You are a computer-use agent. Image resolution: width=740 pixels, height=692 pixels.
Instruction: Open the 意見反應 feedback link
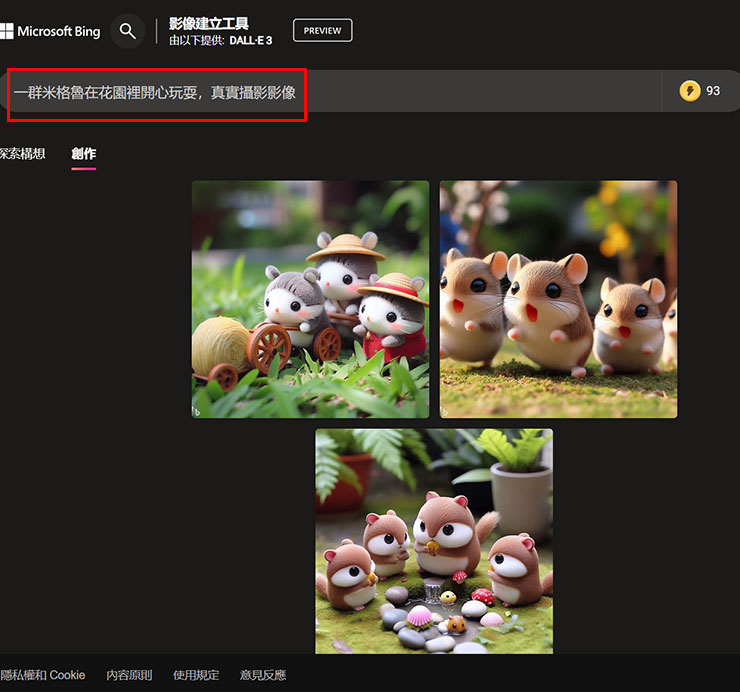[263, 675]
